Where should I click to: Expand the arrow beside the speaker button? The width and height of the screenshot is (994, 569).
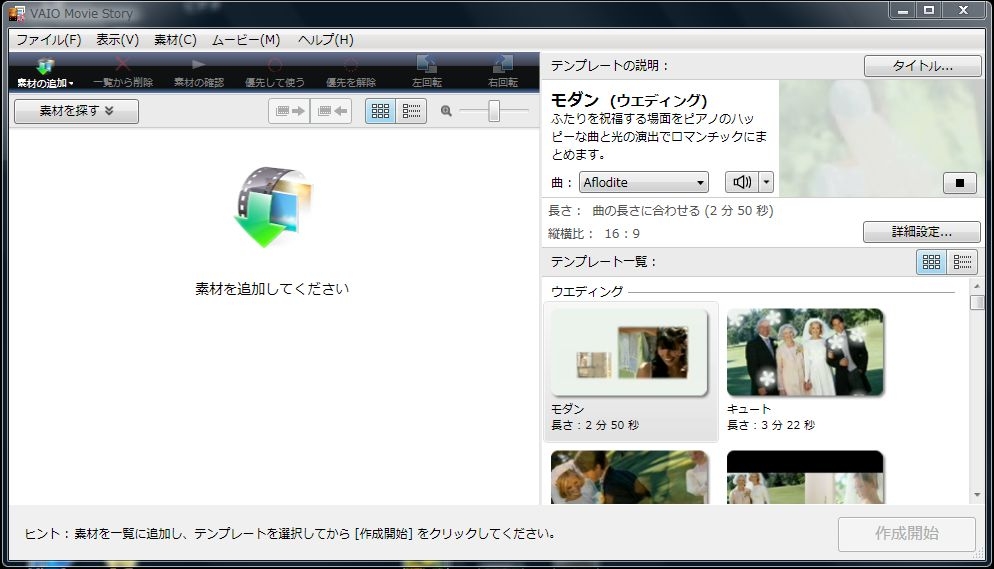pyautogui.click(x=766, y=182)
